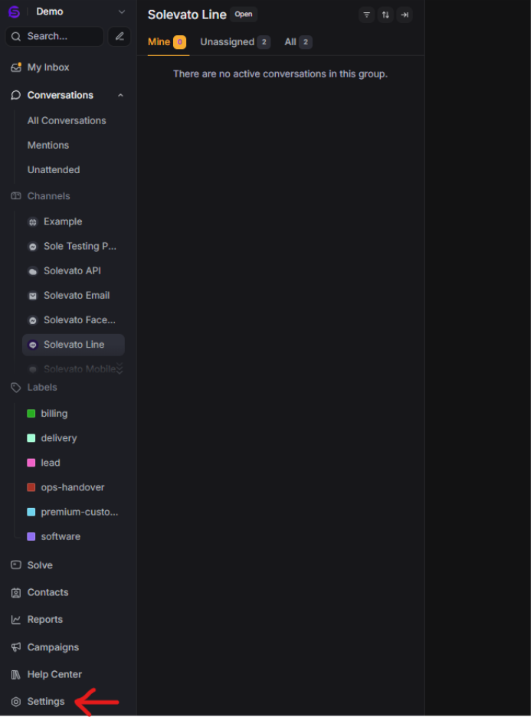Open the conversation filter icon
531x717 pixels.
pos(366,15)
